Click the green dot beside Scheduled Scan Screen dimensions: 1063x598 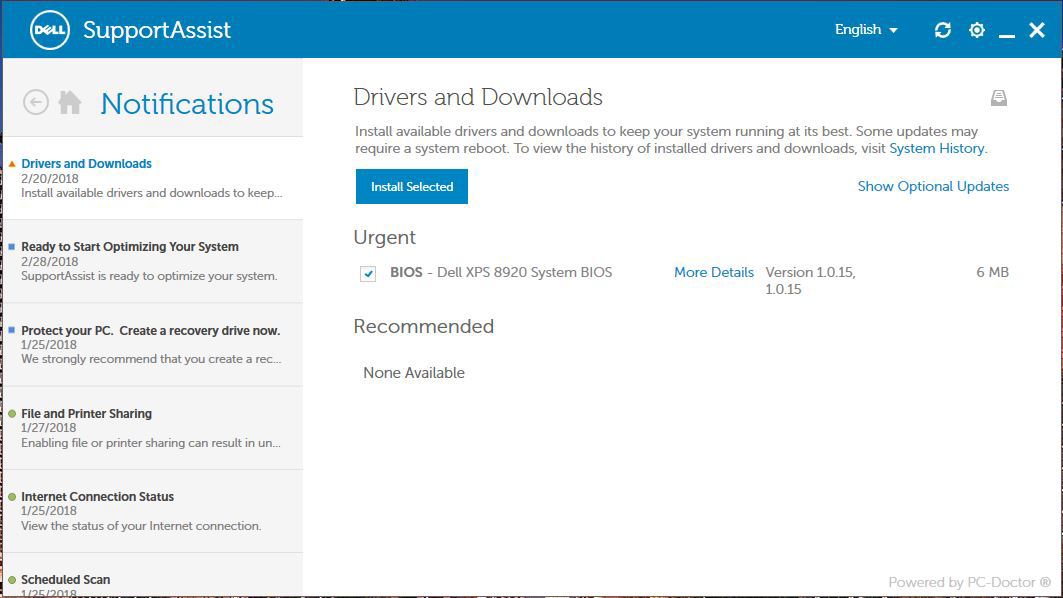pos(12,580)
